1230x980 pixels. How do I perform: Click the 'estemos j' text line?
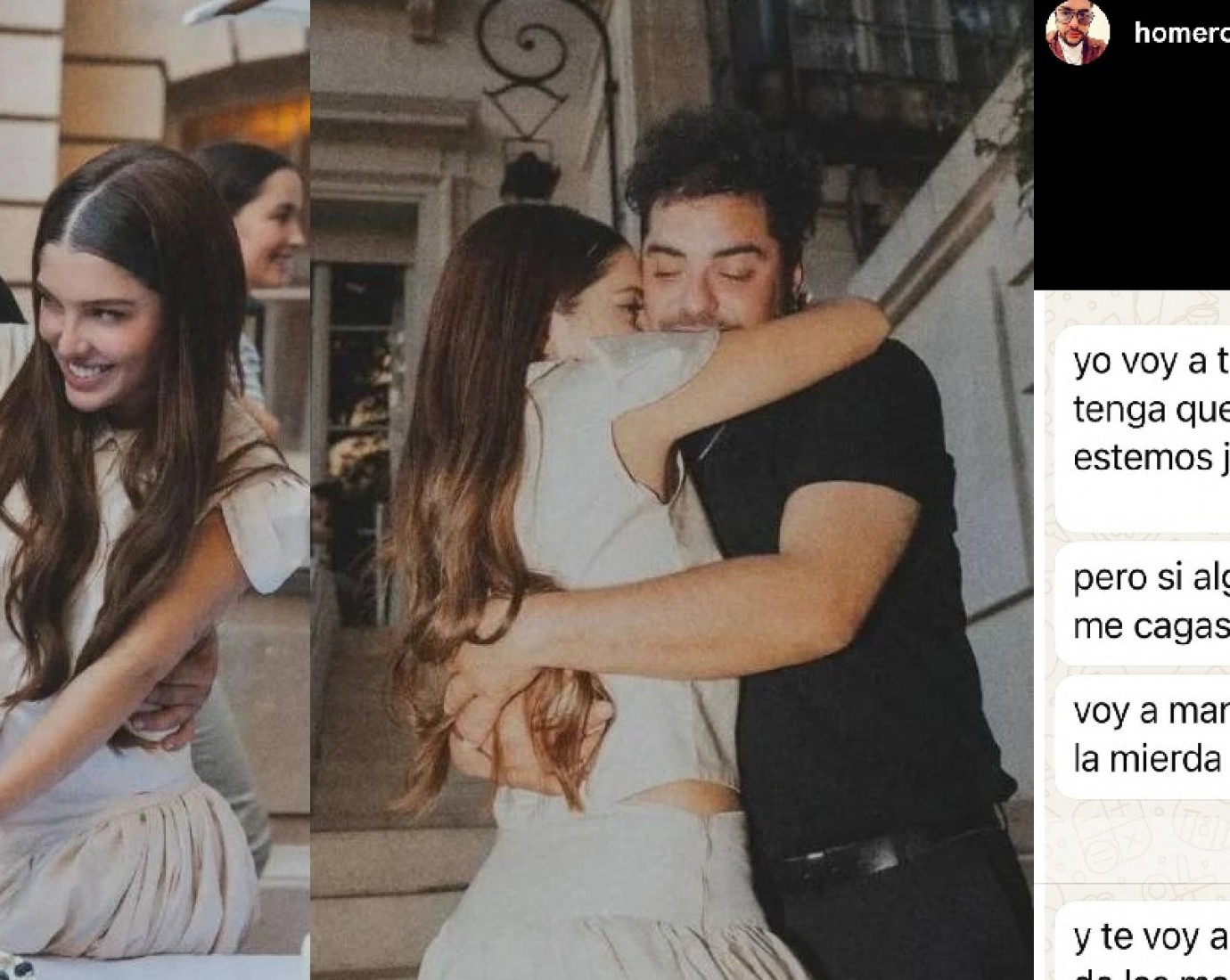[1144, 457]
